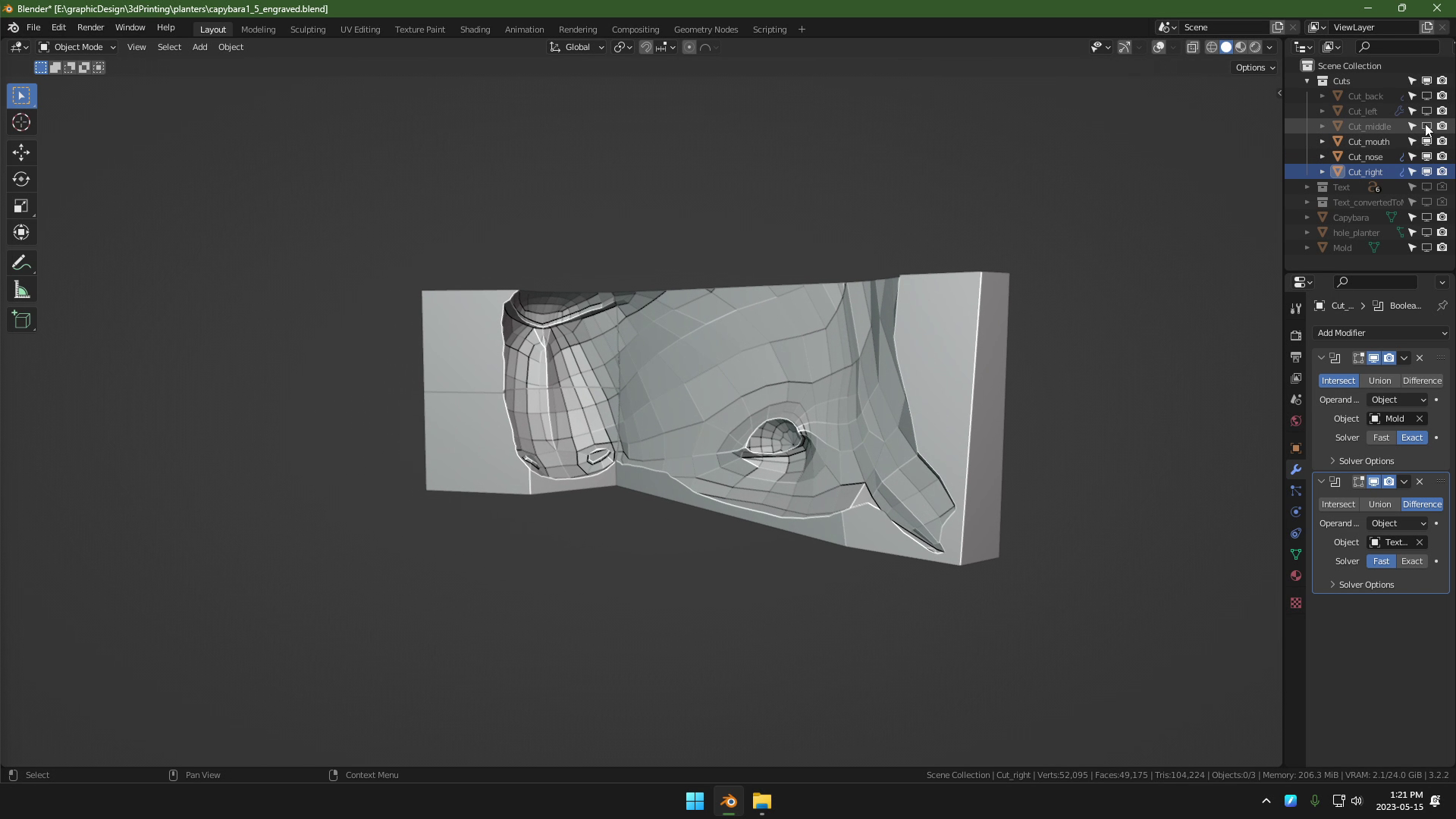Open the Physics properties tab
This screenshot has height=819, width=1456.
(x=1296, y=512)
